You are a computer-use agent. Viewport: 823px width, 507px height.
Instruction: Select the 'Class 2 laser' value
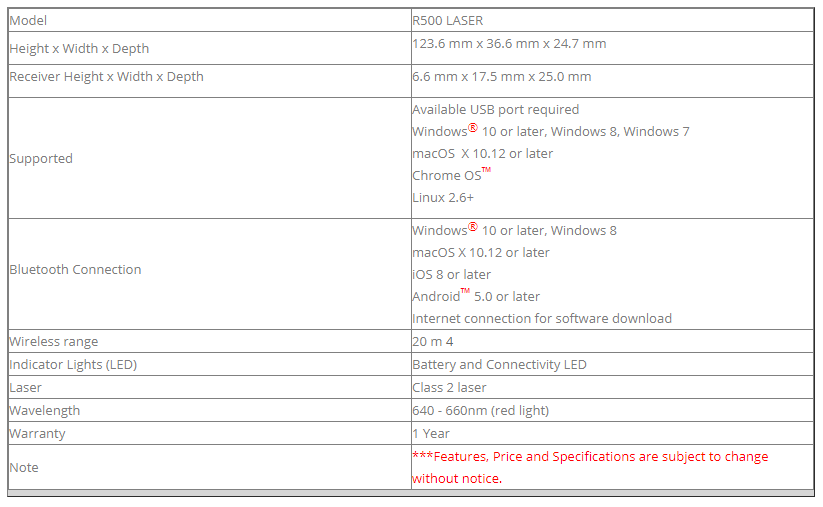(x=449, y=388)
